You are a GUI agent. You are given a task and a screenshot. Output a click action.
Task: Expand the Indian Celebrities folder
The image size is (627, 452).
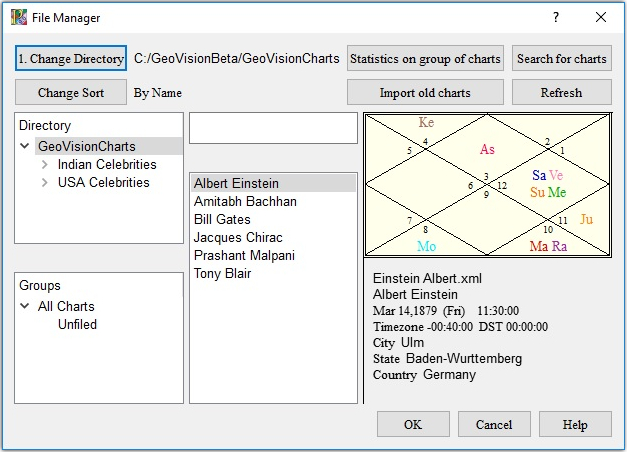point(44,165)
